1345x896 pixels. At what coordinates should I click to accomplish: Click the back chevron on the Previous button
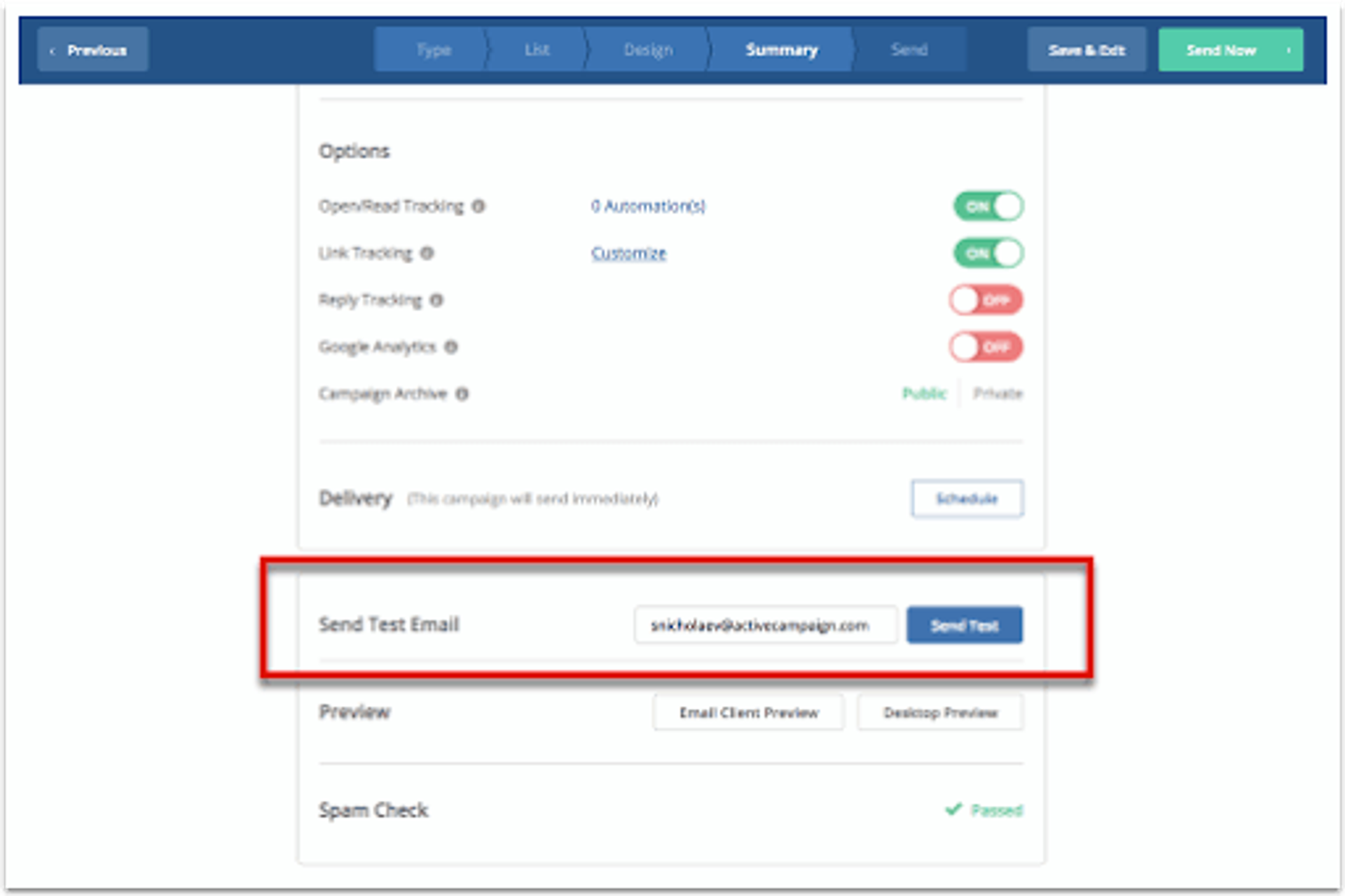(x=53, y=49)
